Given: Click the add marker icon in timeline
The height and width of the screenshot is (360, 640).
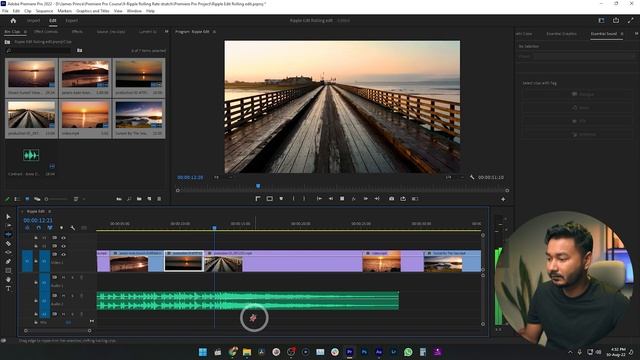Looking at the screenshot, I should 61,228.
